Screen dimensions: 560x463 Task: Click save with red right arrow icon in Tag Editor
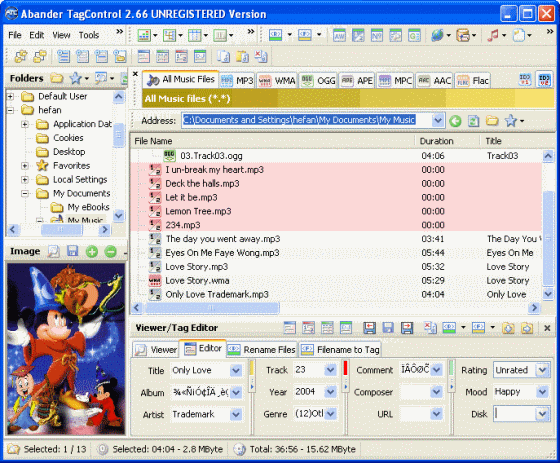pos(407,327)
